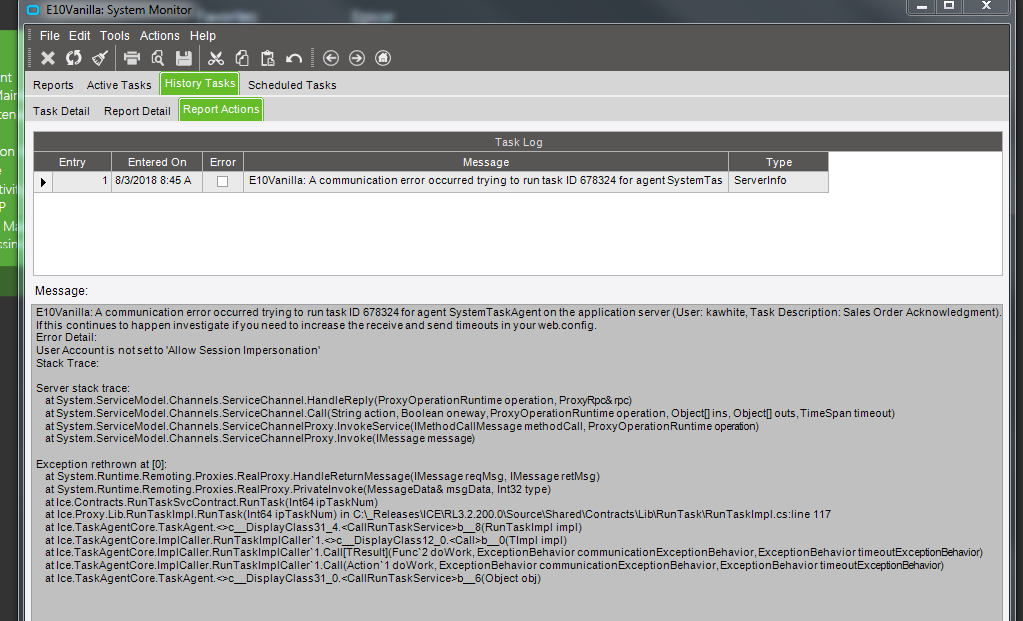Click the Copy toolbar icon
This screenshot has width=1023, height=621.
[x=242, y=58]
